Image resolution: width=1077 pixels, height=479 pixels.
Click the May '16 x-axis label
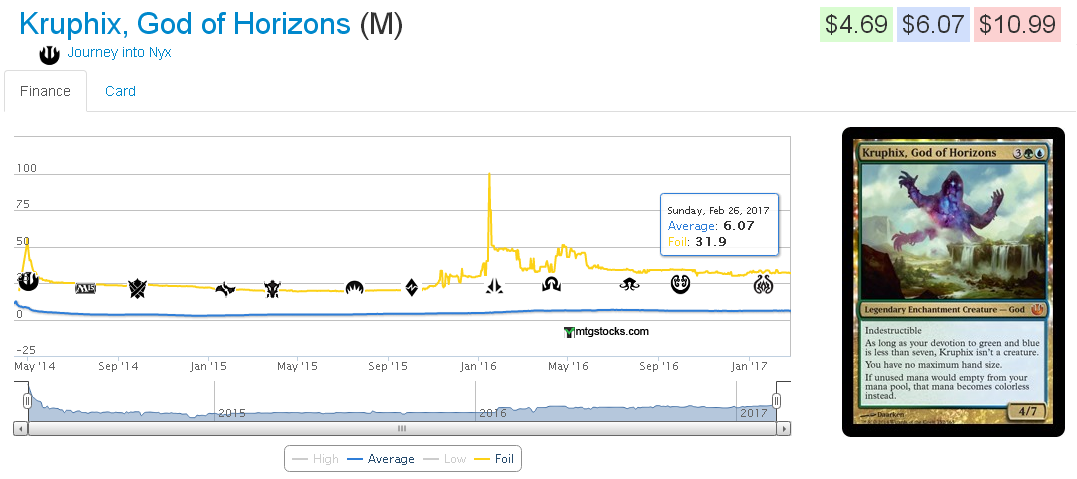coord(568,366)
